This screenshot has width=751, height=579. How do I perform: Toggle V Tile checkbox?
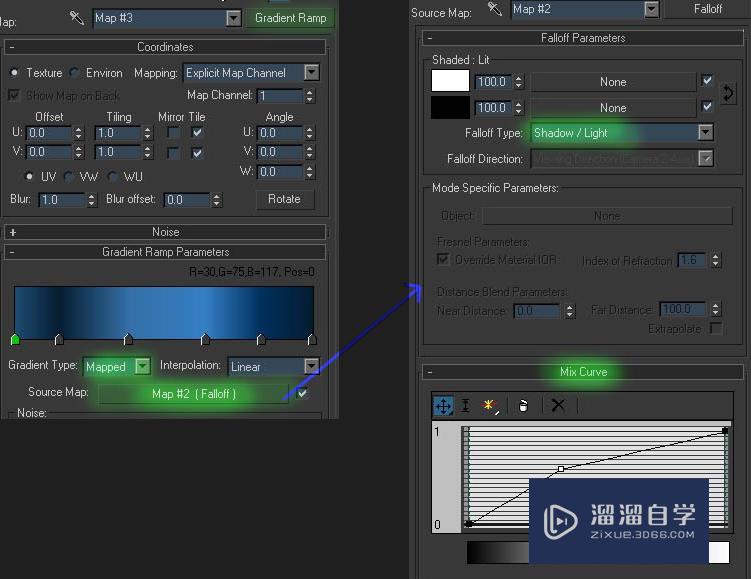(197, 153)
